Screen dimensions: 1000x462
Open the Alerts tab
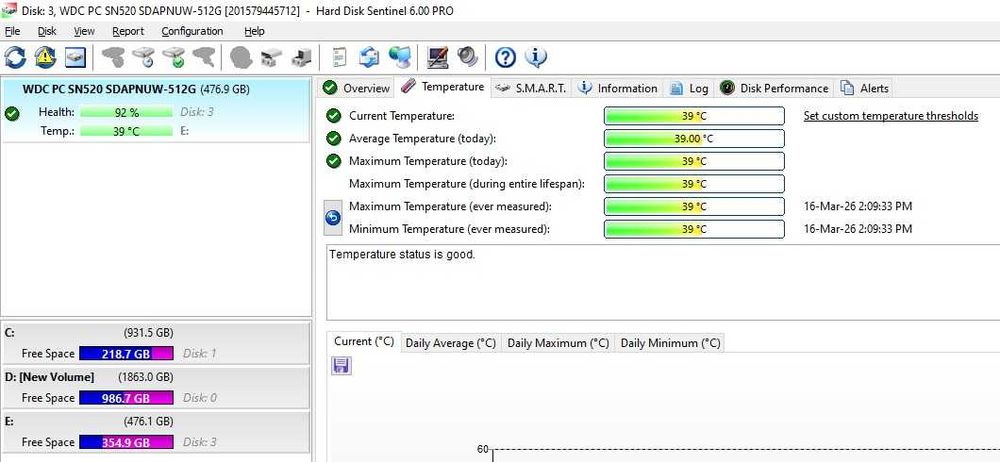[x=865, y=88]
